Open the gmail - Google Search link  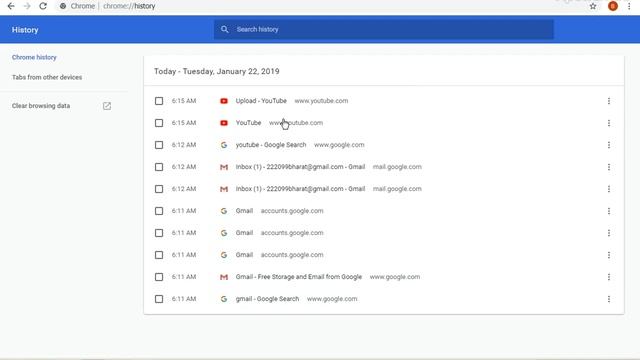(267, 299)
